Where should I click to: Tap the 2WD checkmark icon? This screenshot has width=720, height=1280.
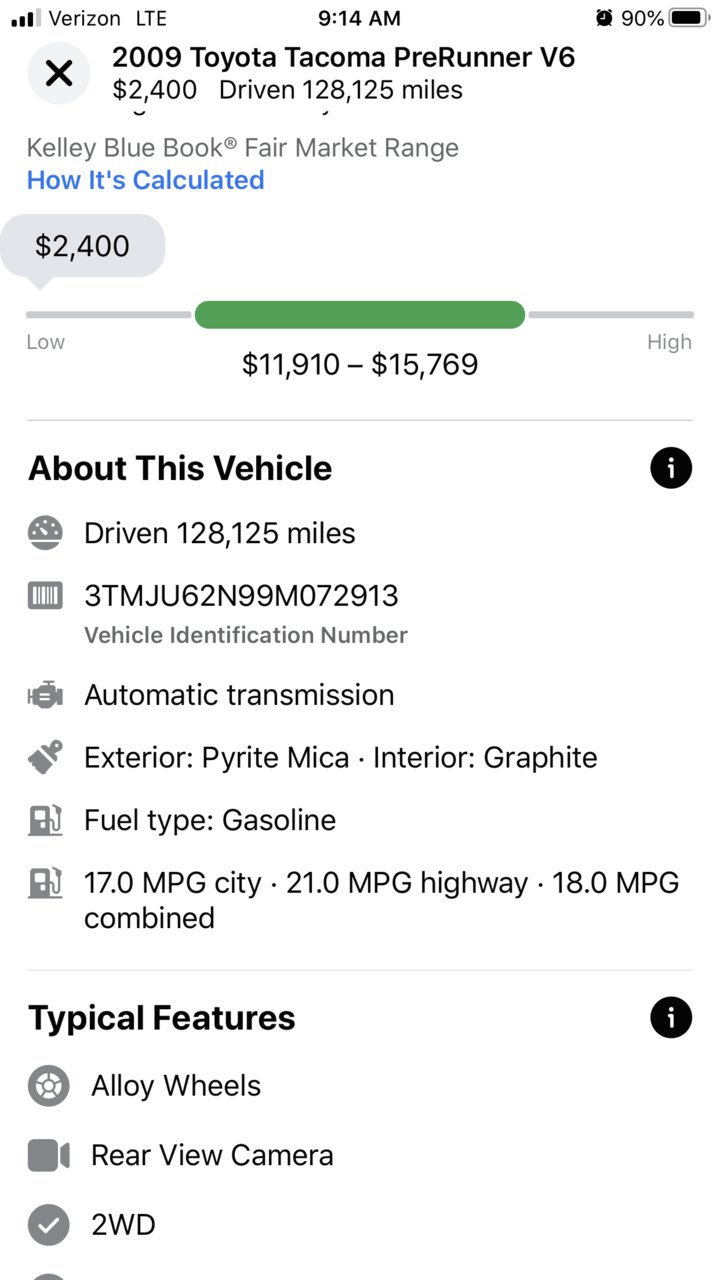(x=49, y=1225)
